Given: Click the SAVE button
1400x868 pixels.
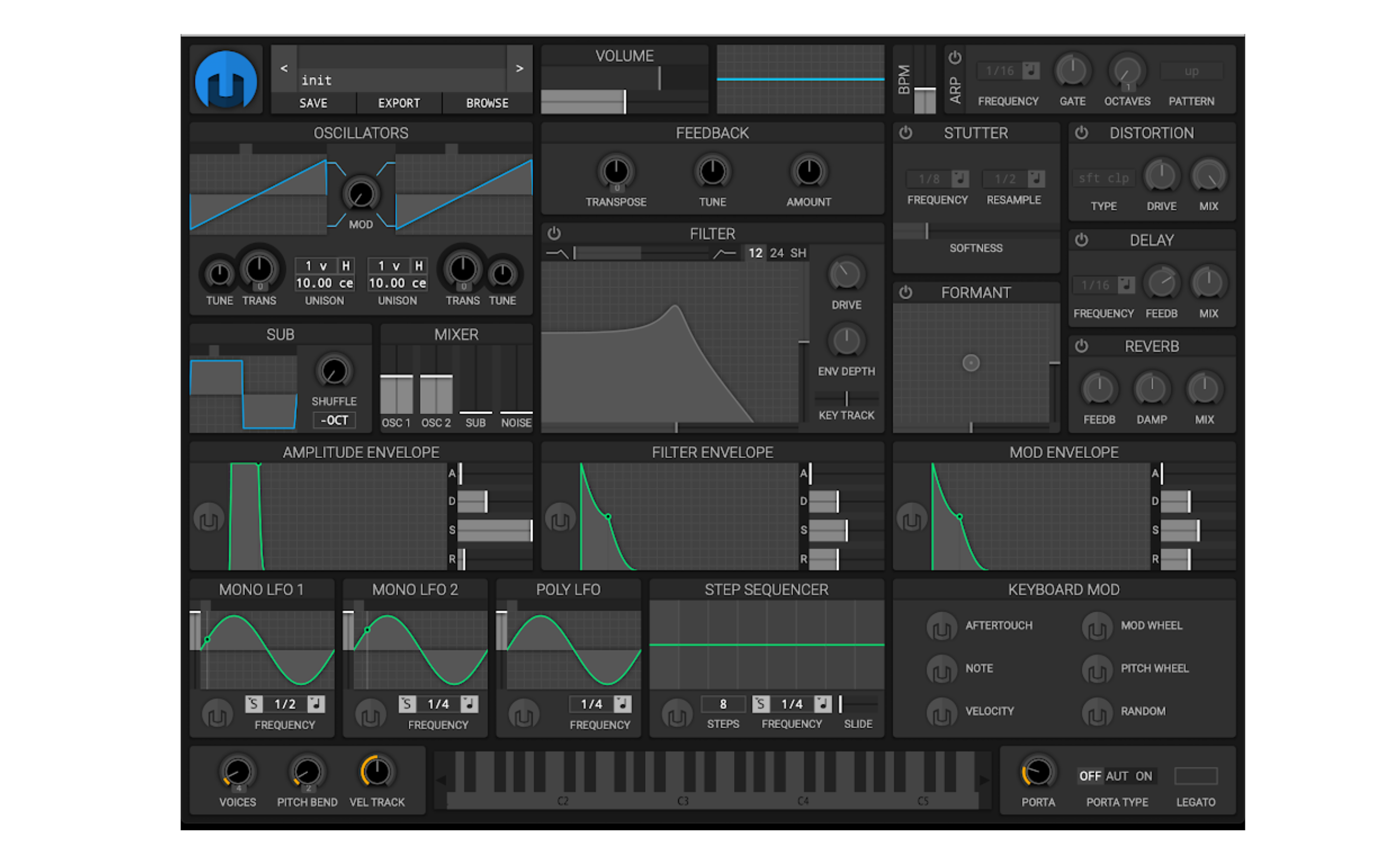Looking at the screenshot, I should click(x=313, y=103).
